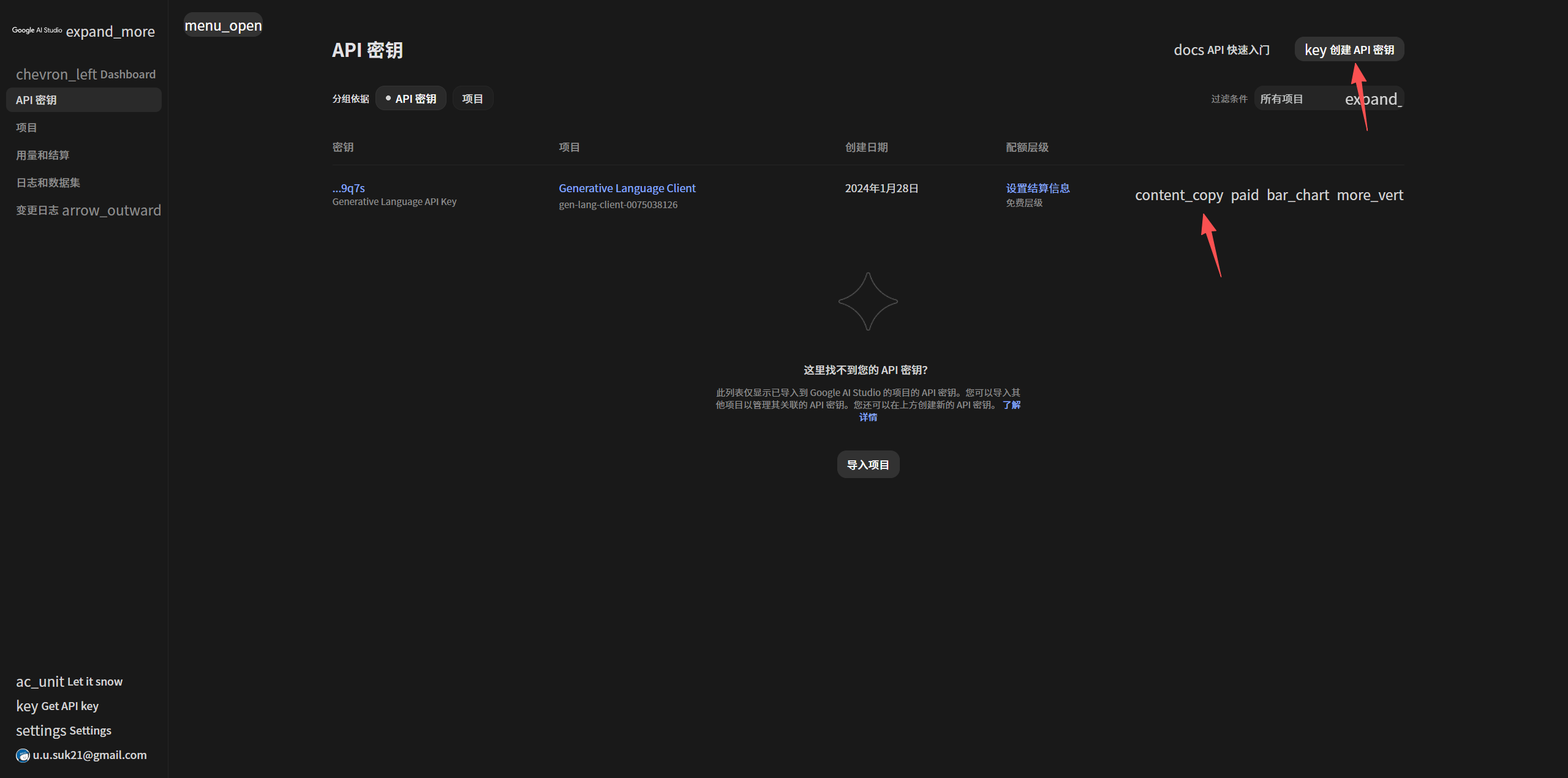Open the Generative Language Client project link

627,188
